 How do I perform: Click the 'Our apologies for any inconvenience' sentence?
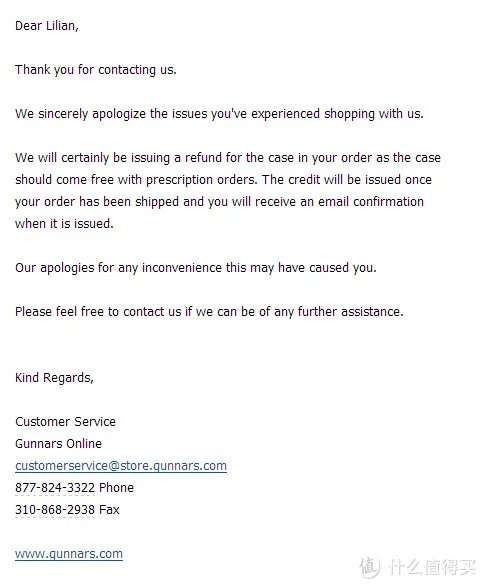click(196, 267)
